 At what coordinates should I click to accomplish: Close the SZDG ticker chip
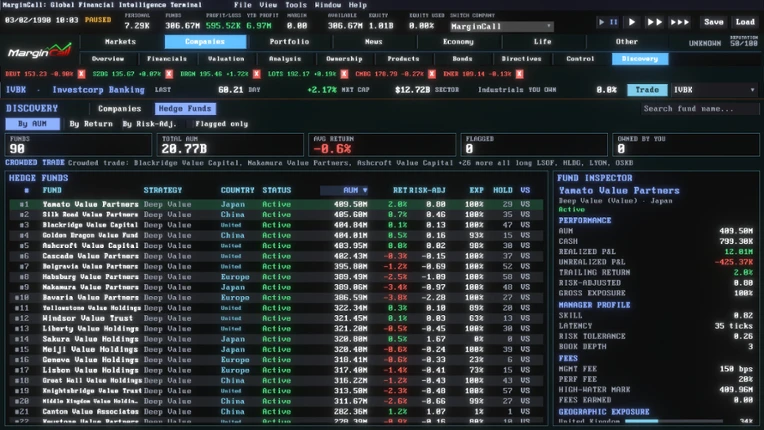pos(169,74)
